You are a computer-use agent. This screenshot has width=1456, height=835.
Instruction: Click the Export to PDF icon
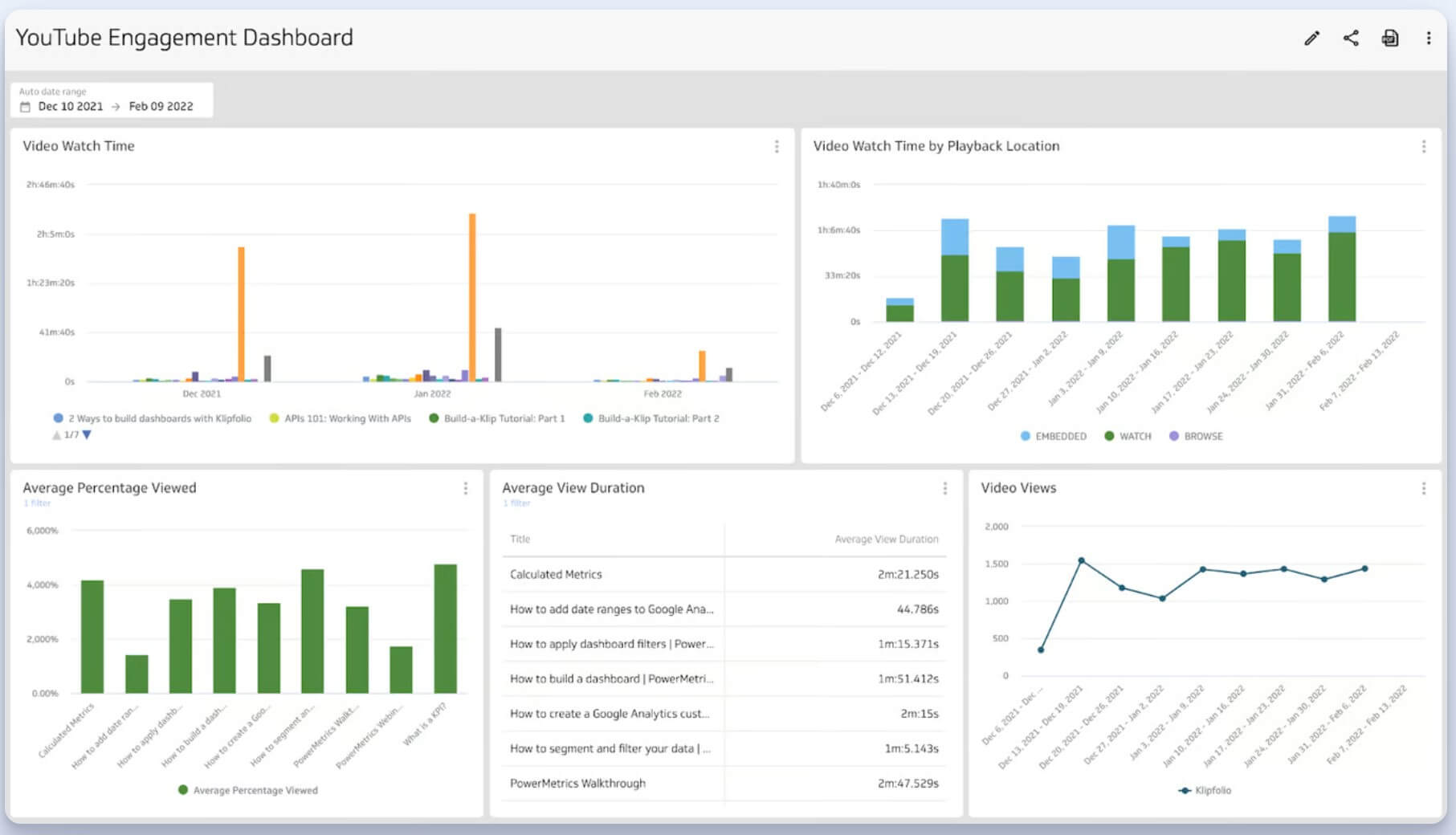1389,38
